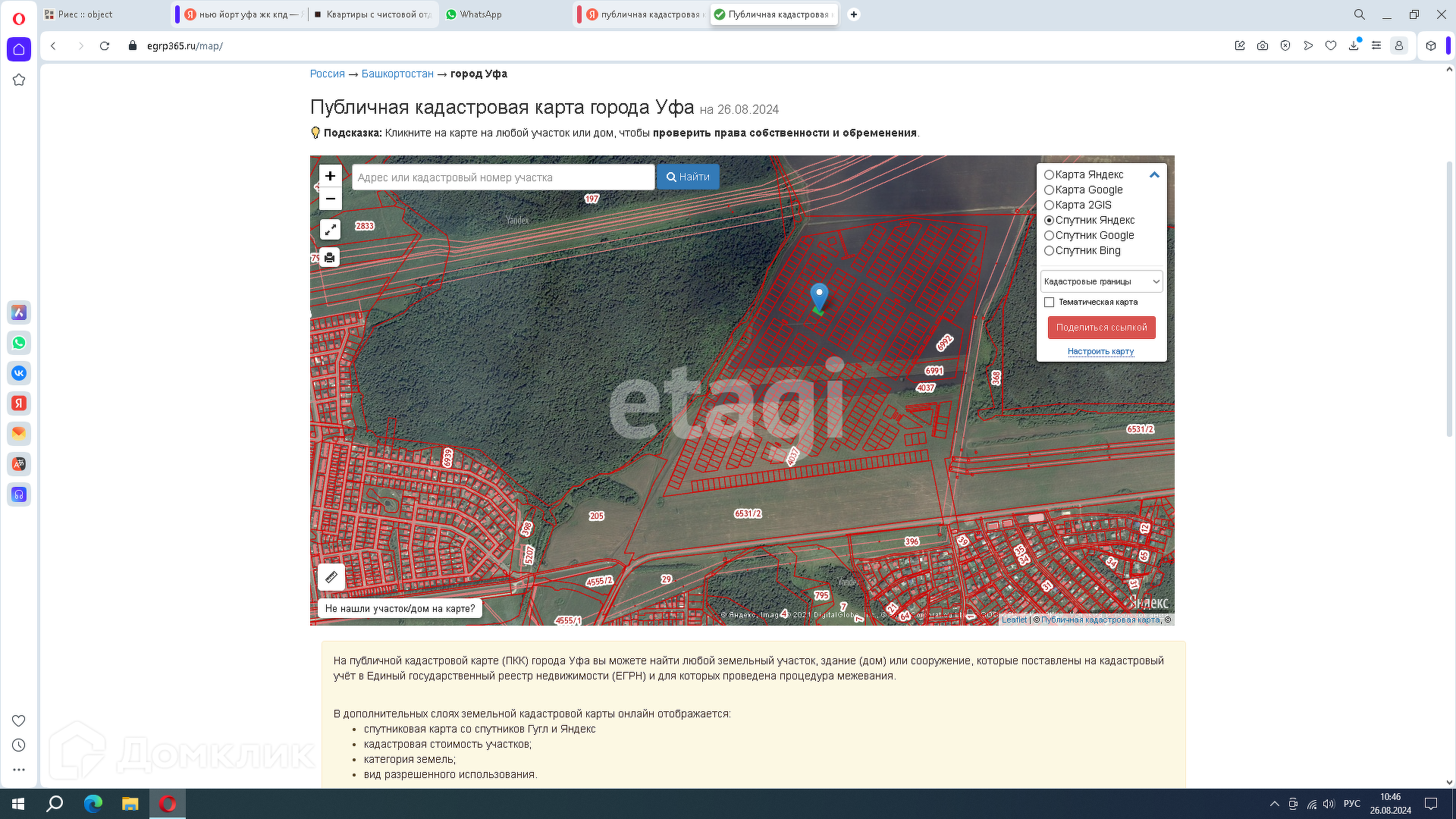Switch to WhatsApp browser tab
The width and height of the screenshot is (1456, 819).
point(480,14)
